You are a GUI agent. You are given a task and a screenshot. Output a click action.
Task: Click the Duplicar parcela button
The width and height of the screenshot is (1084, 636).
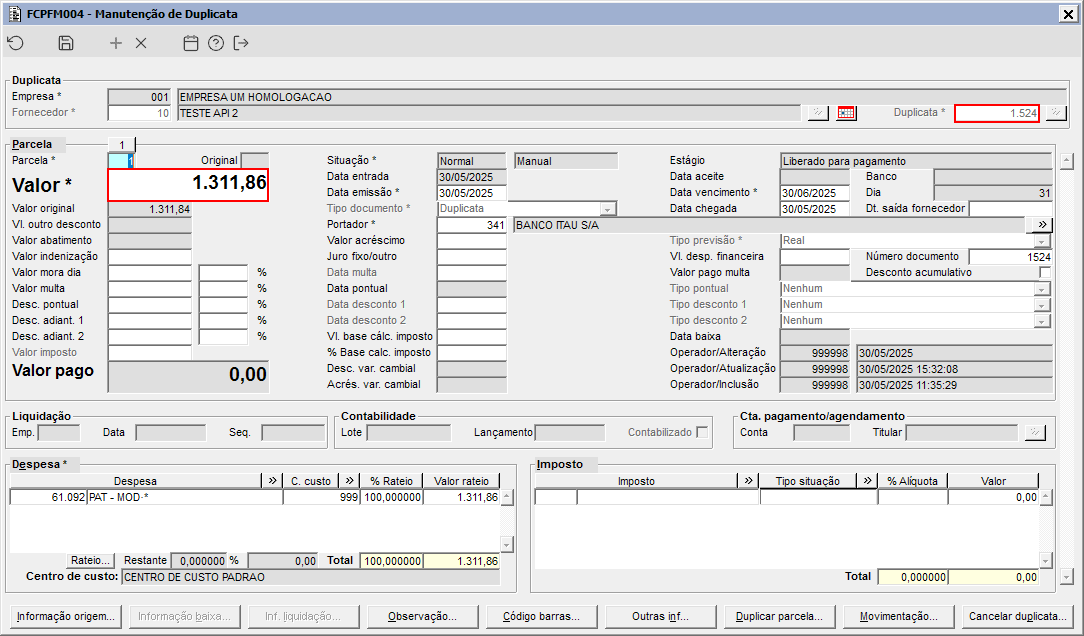tap(779, 616)
